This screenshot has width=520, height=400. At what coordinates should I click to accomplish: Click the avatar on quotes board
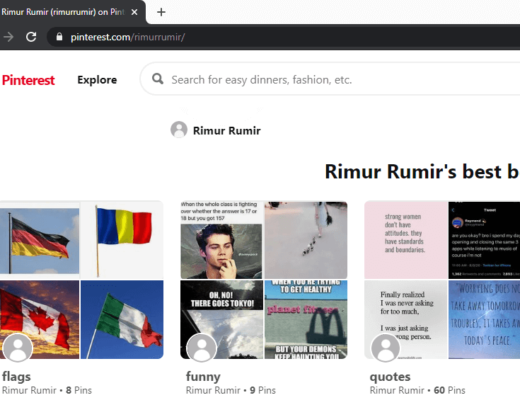pyautogui.click(x=385, y=347)
